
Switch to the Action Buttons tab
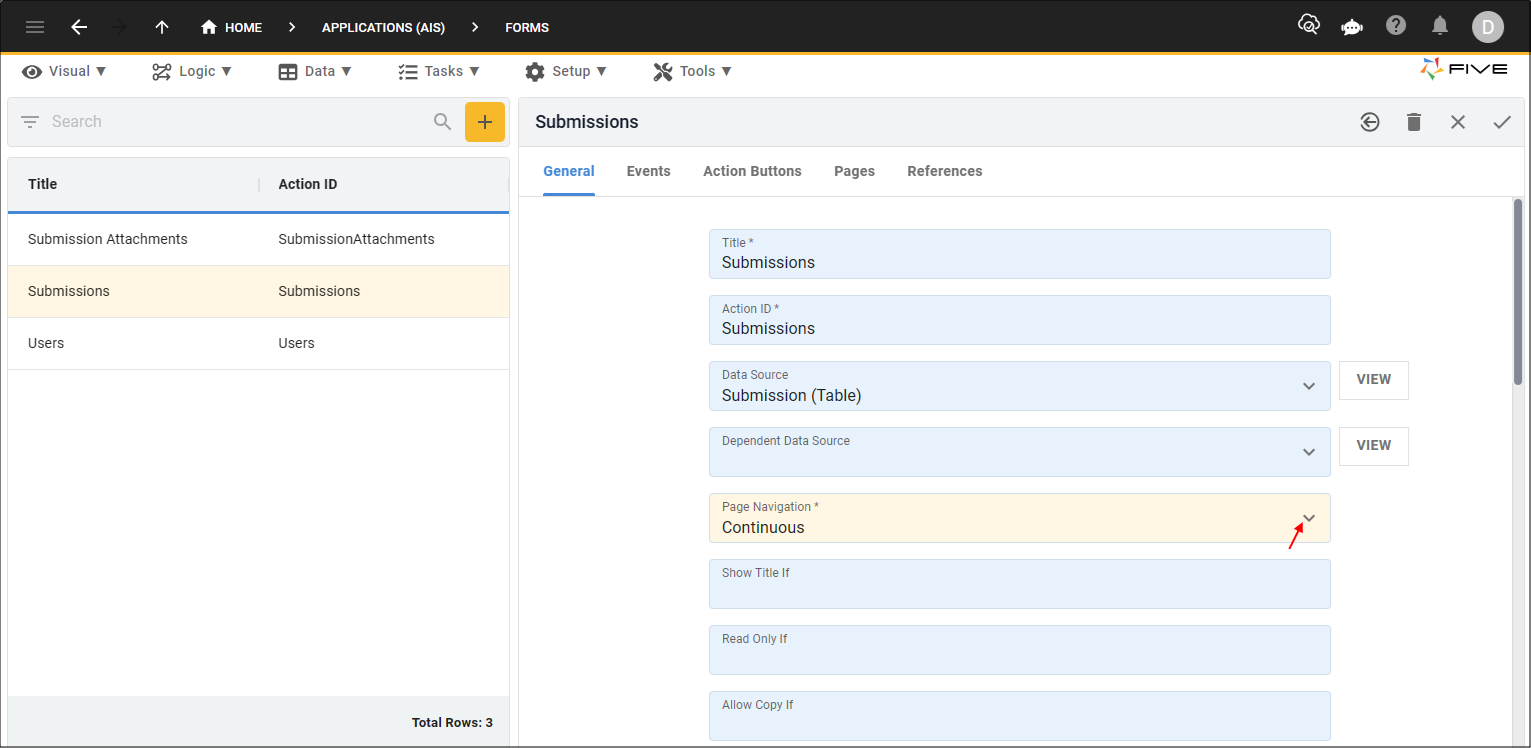(752, 171)
